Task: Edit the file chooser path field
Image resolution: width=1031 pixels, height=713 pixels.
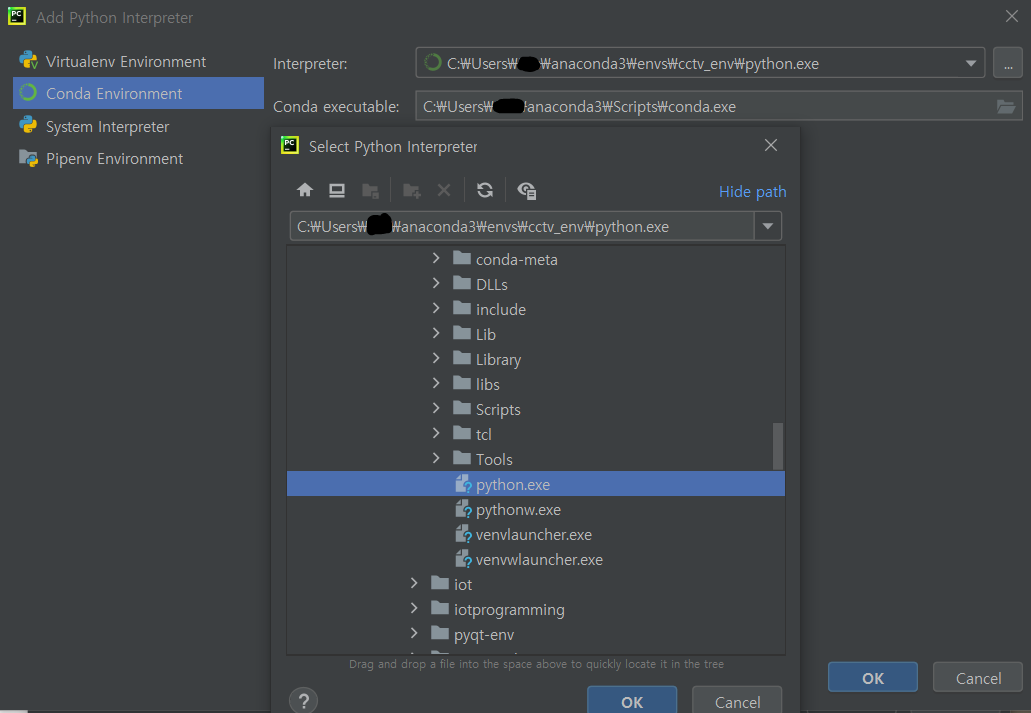Action: pyautogui.click(x=522, y=226)
